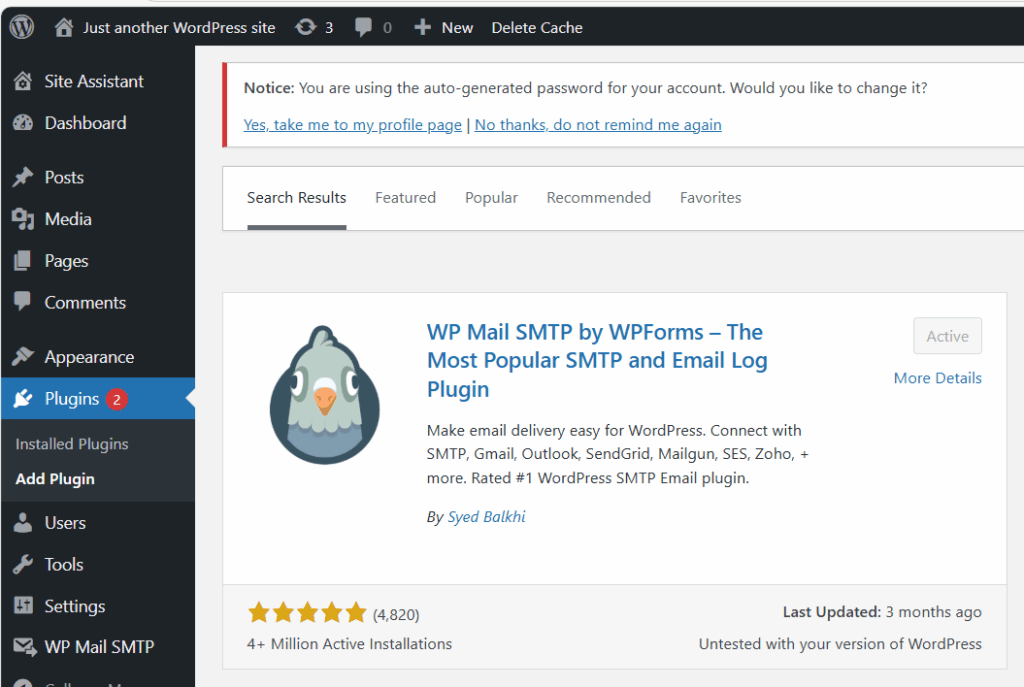Screen dimensions: 1024x687
Task: Click author link Syed Balkhi
Action: (x=486, y=517)
